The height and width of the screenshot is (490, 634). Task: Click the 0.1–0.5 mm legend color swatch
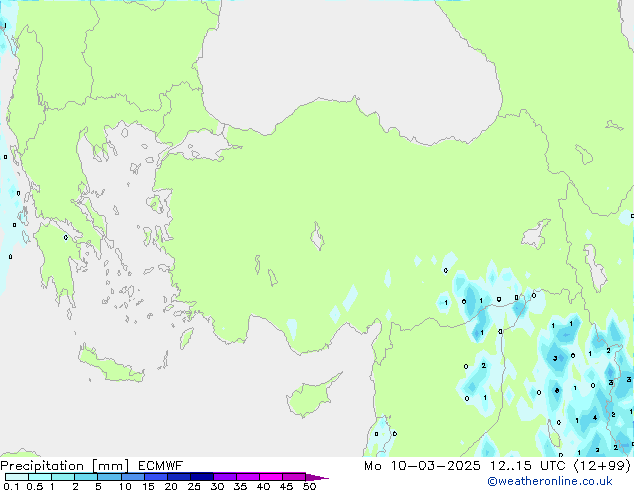[17, 477]
